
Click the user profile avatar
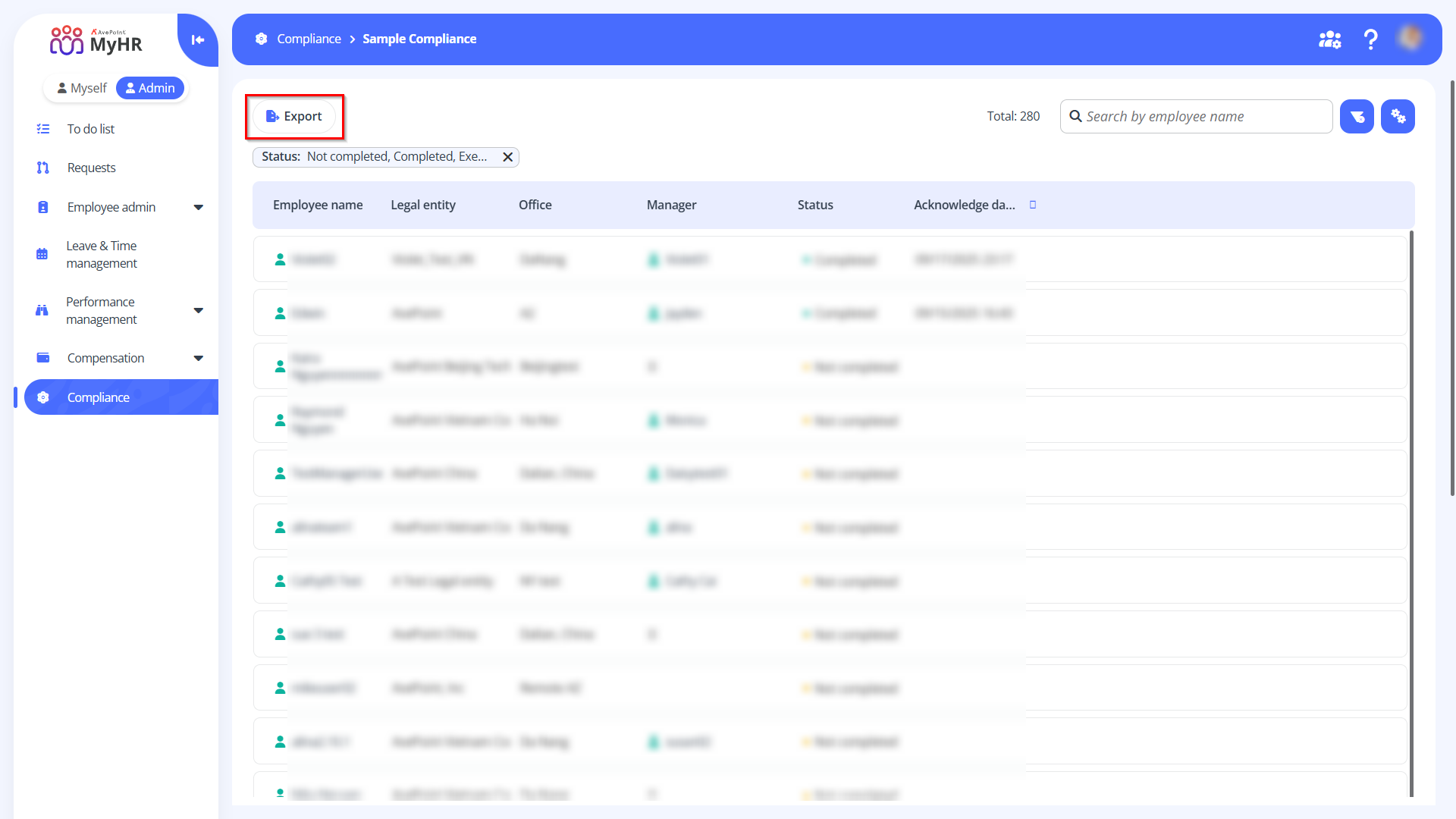pyautogui.click(x=1410, y=38)
